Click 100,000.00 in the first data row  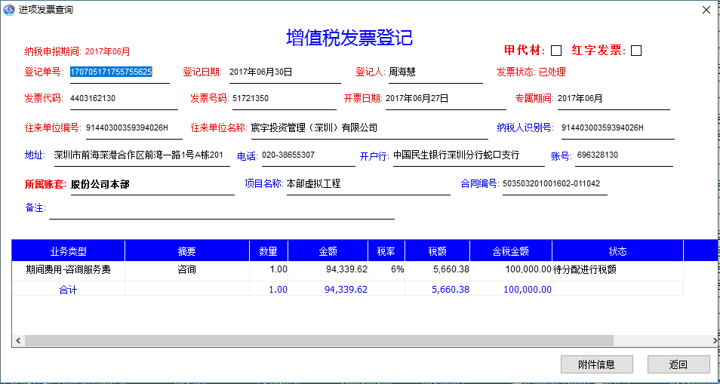(528, 270)
